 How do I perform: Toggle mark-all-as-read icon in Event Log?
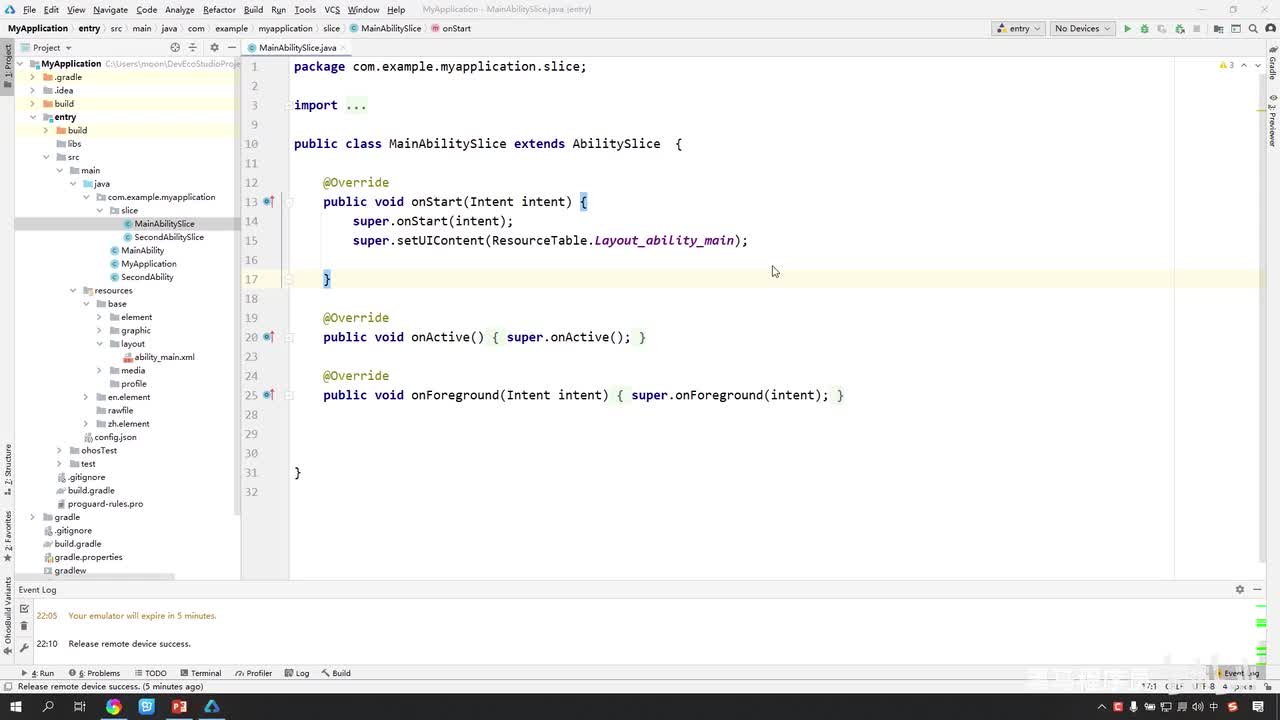[24, 608]
